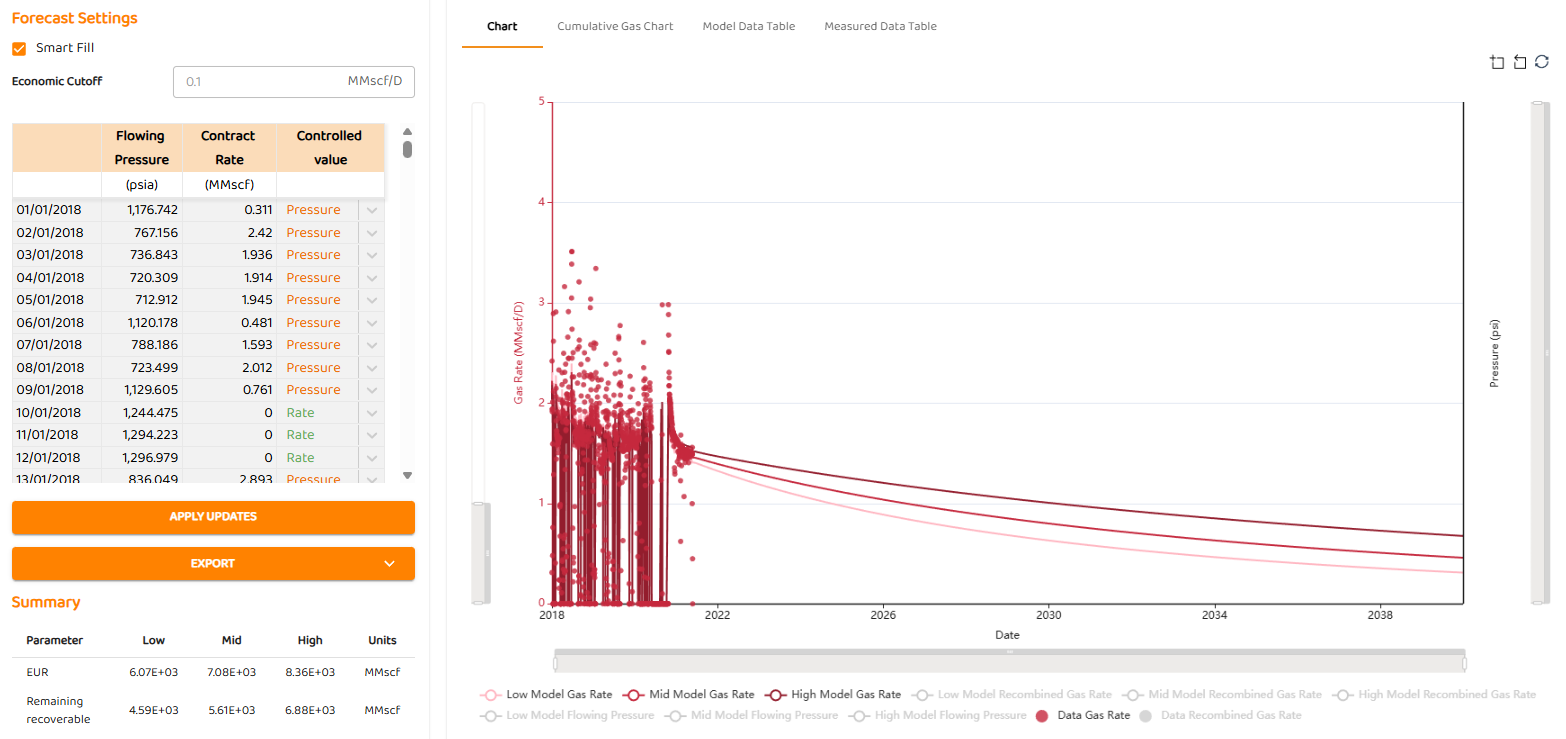Viewport: 1566px width, 739px height.
Task: Uncheck the Smart Fill checkbox
Action: [19, 48]
